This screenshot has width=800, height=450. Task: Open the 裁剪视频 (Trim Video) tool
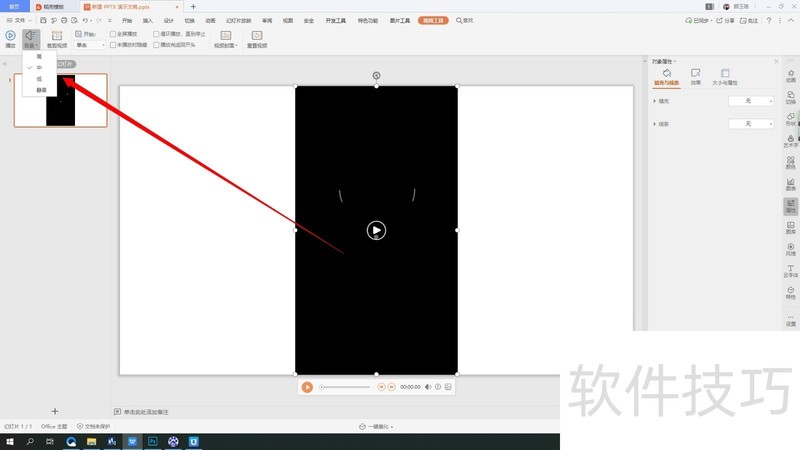tap(56, 38)
